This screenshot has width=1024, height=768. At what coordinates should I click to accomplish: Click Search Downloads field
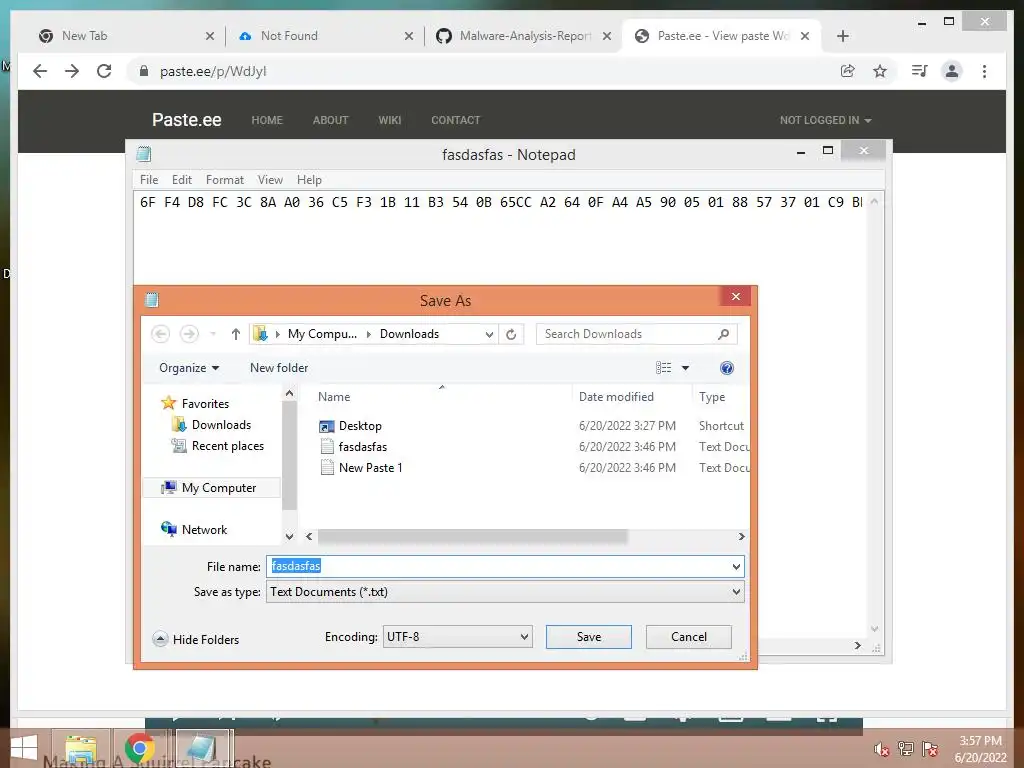637,334
